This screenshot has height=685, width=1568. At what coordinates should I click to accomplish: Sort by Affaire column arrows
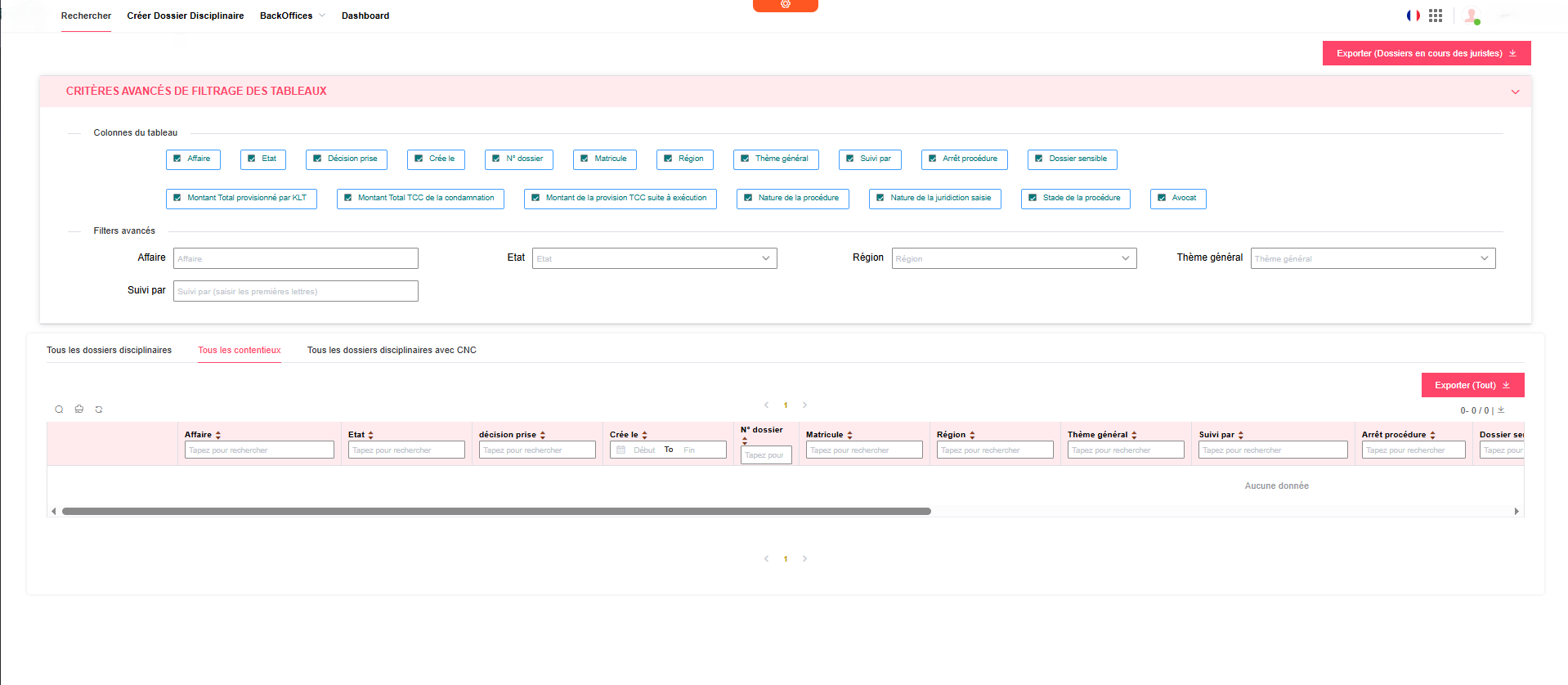point(218,435)
